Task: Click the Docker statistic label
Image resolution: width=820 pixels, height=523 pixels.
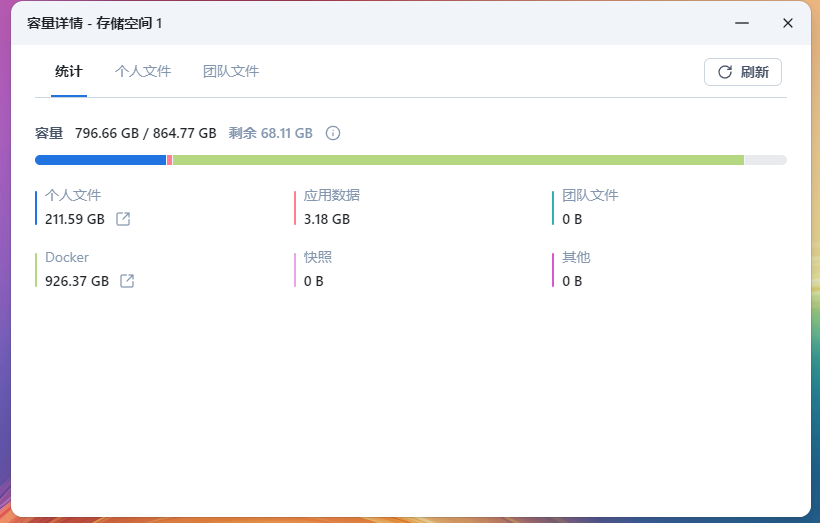Action: tap(67, 258)
